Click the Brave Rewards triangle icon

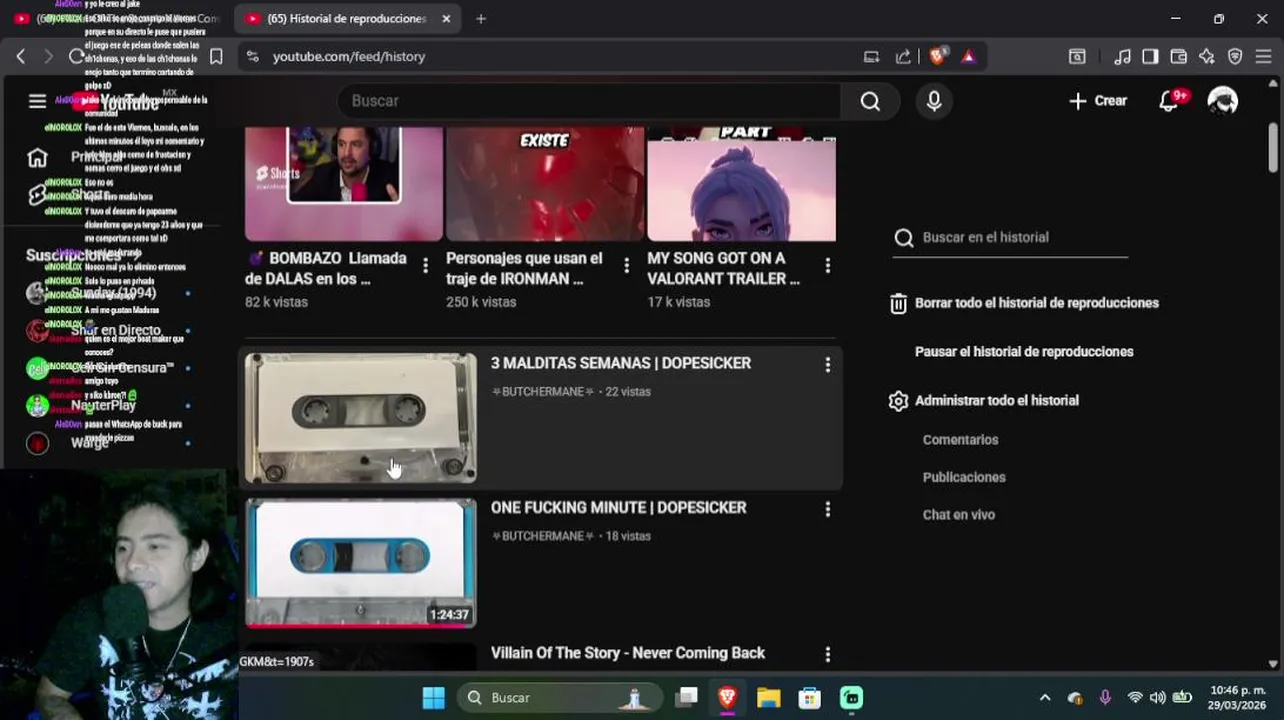(968, 57)
